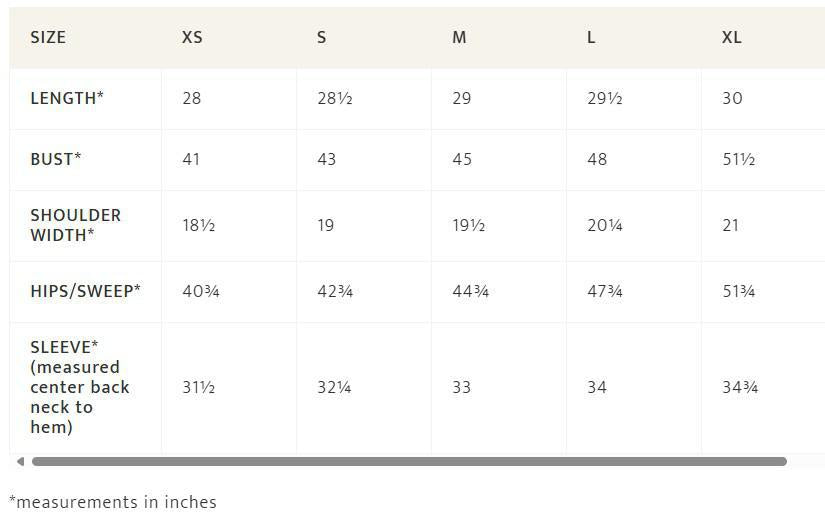Click the SHOULDER WIDTH row label
The image size is (825, 519).
pyautogui.click(x=75, y=225)
